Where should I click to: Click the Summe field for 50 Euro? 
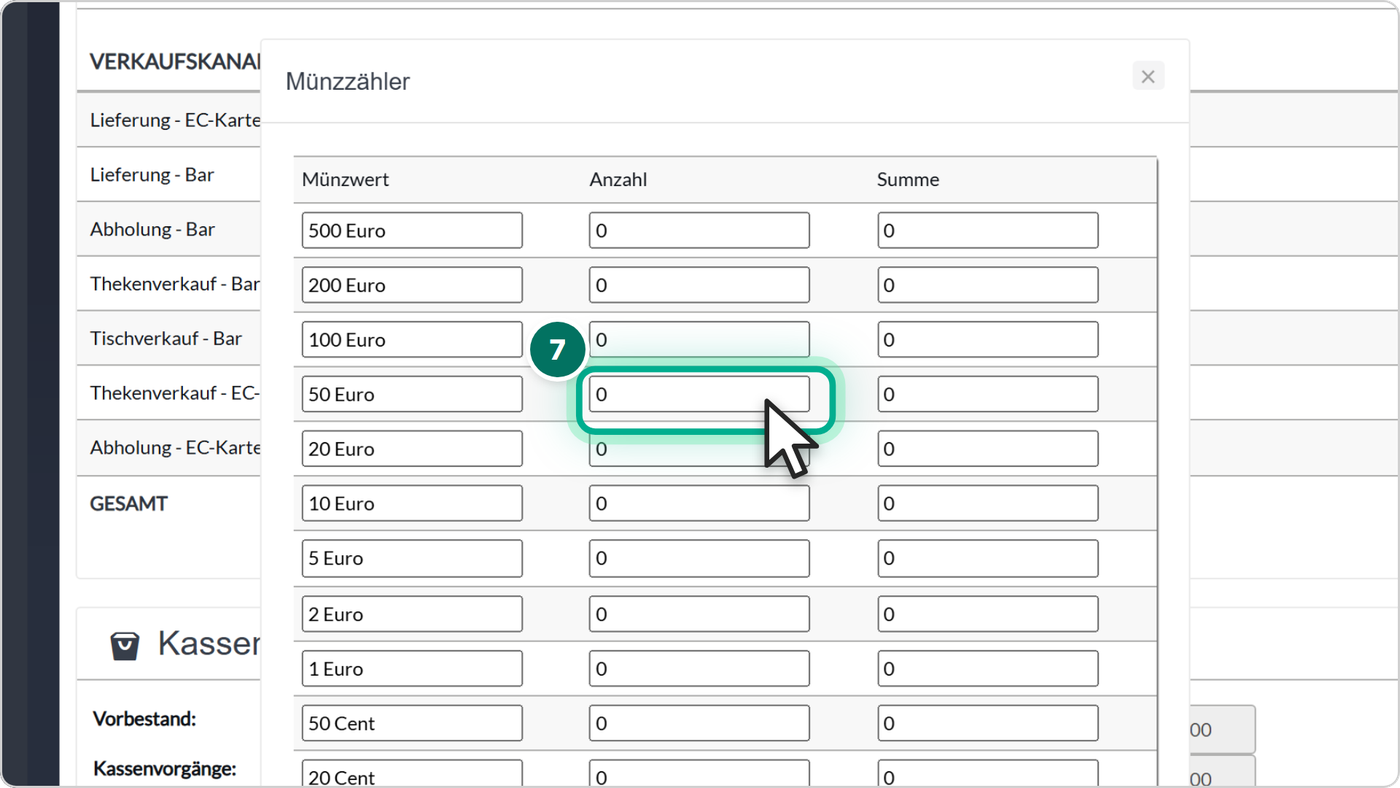(988, 394)
